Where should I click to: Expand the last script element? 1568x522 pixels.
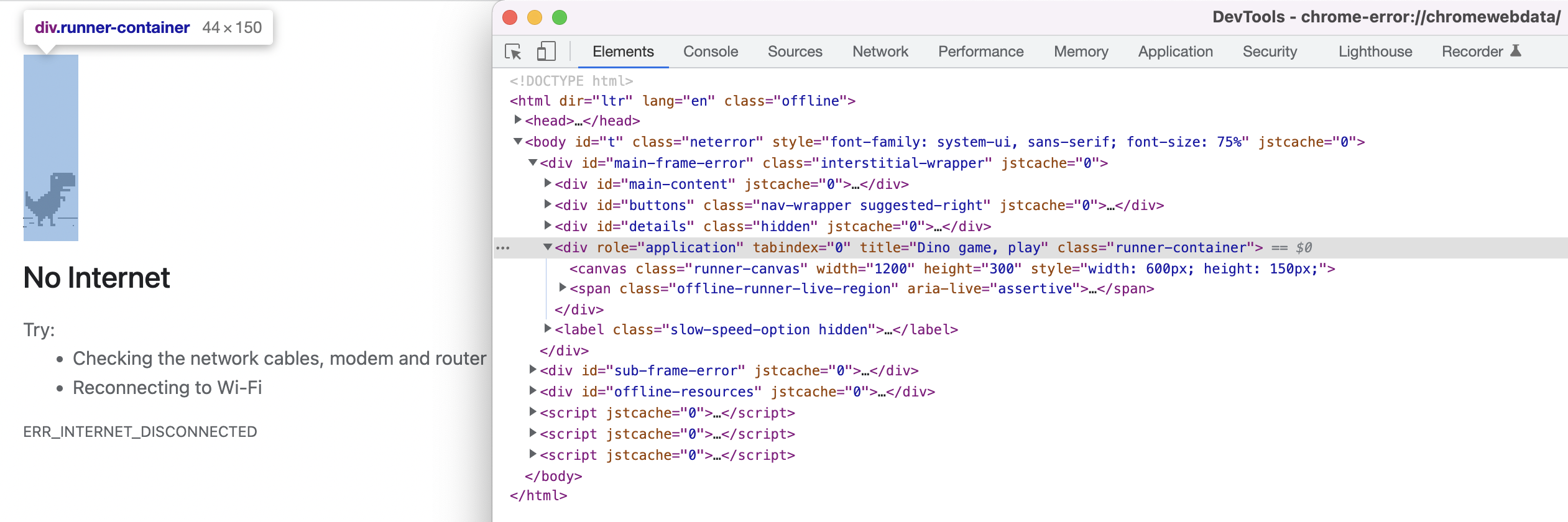533,454
